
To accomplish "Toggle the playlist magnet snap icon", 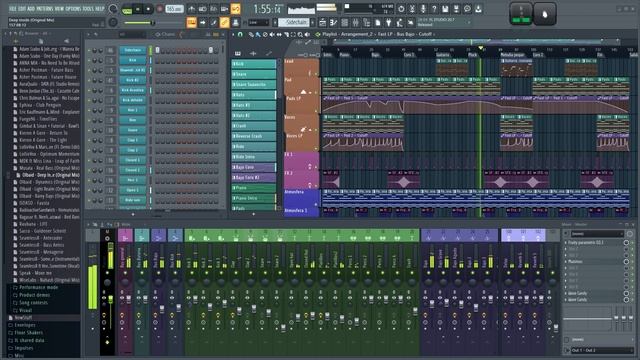I will 240,35.
